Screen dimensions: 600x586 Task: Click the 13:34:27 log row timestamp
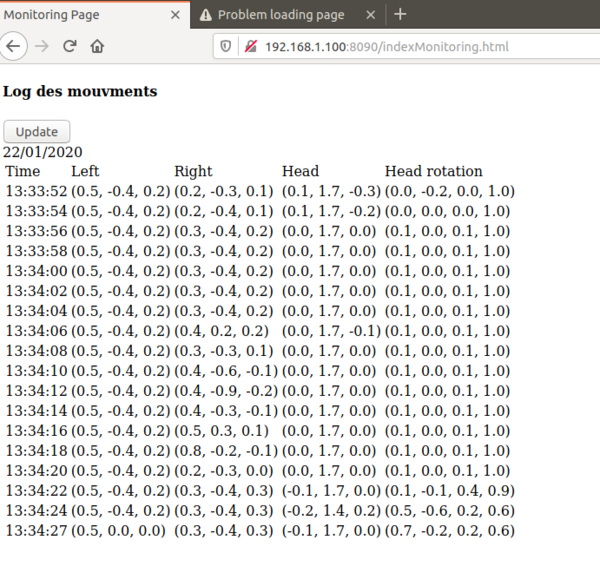(x=36, y=530)
